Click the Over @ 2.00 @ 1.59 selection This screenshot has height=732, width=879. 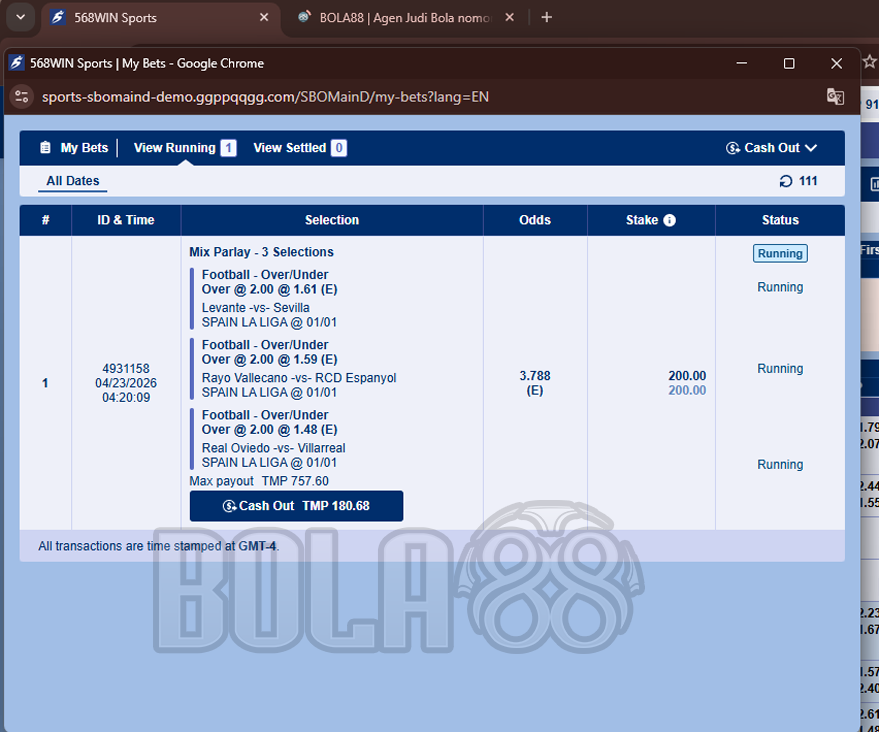click(270, 359)
